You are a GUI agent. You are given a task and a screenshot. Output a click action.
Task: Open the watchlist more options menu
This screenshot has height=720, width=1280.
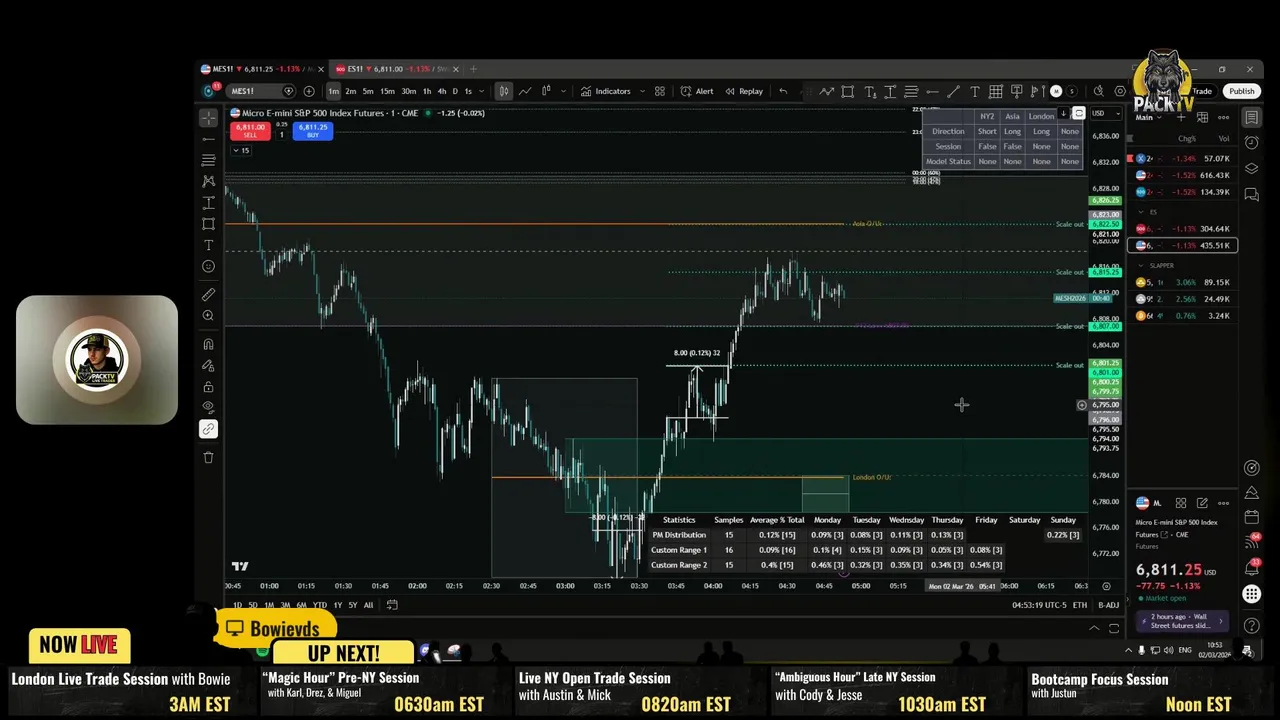1224,117
